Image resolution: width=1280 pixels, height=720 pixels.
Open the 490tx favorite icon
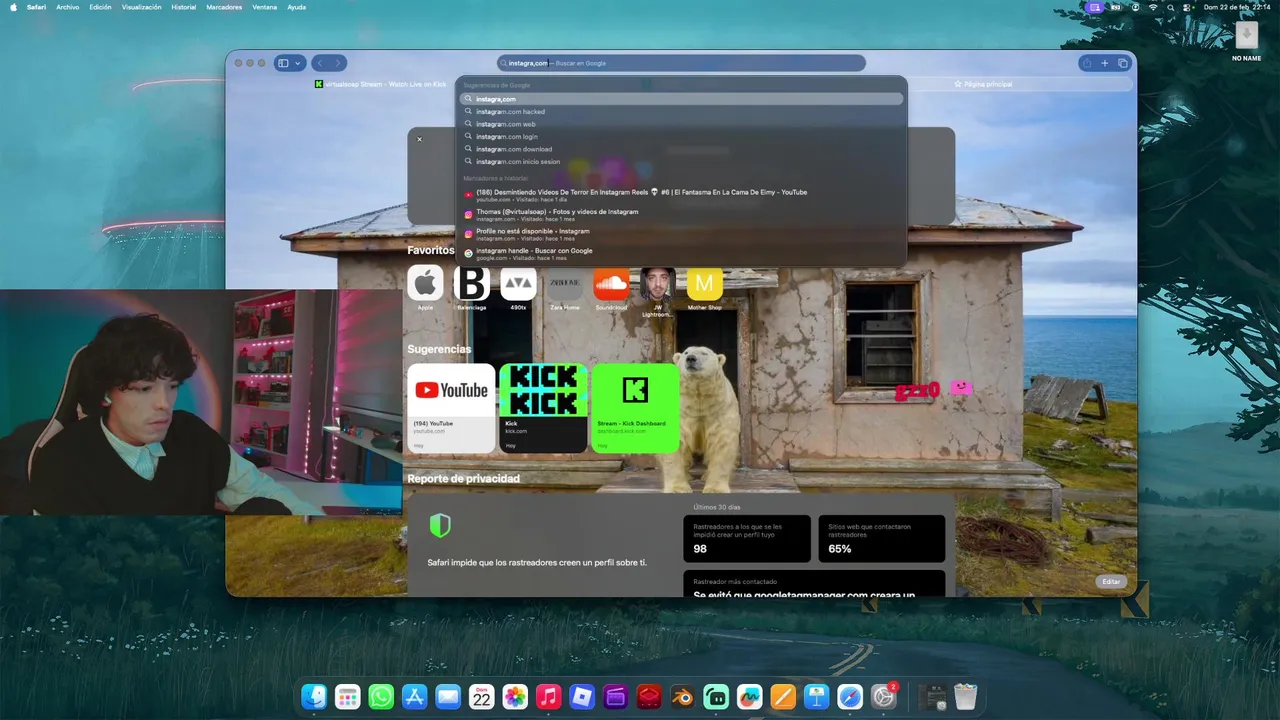pyautogui.click(x=518, y=284)
